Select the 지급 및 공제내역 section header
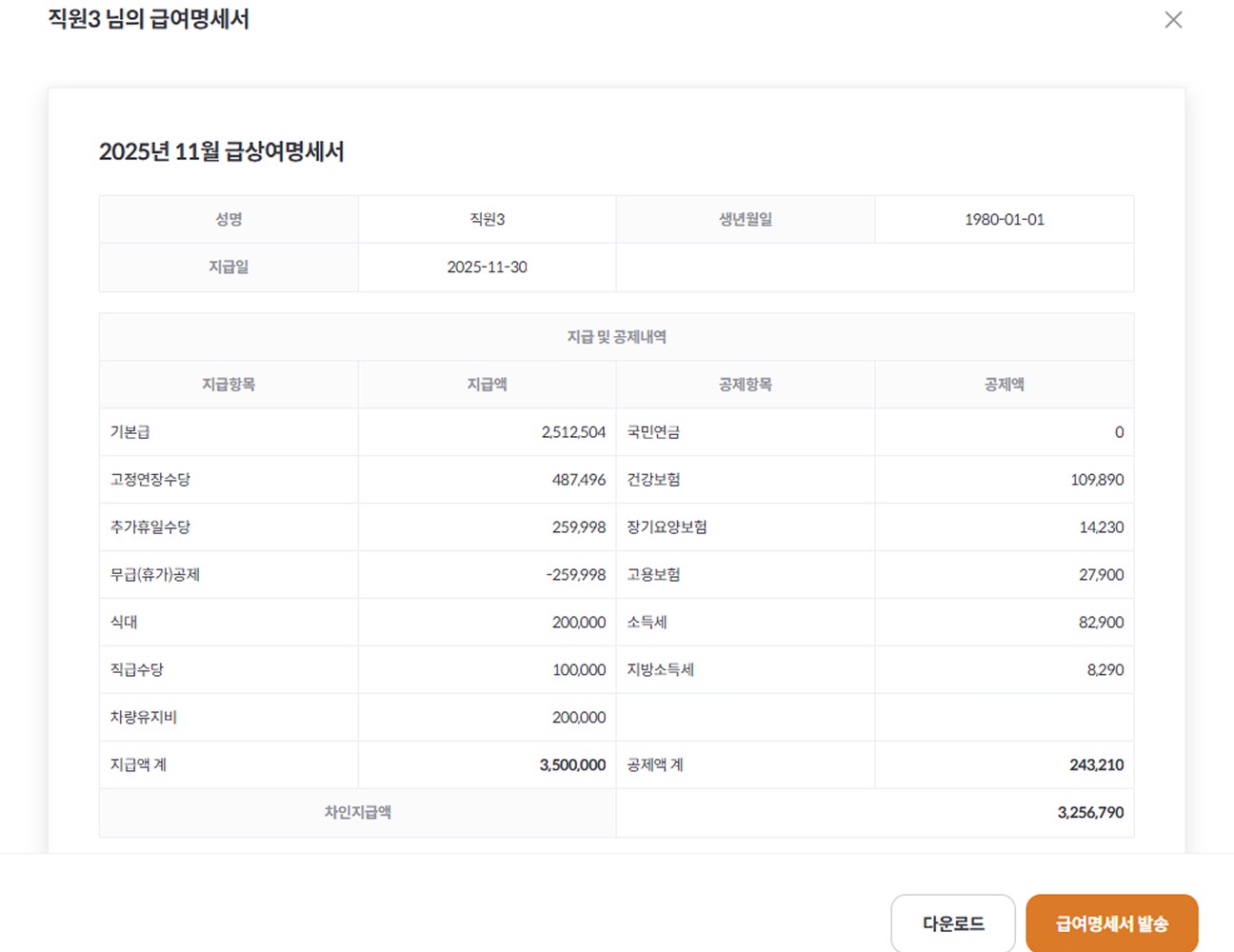This screenshot has height=952, width=1234. [616, 336]
